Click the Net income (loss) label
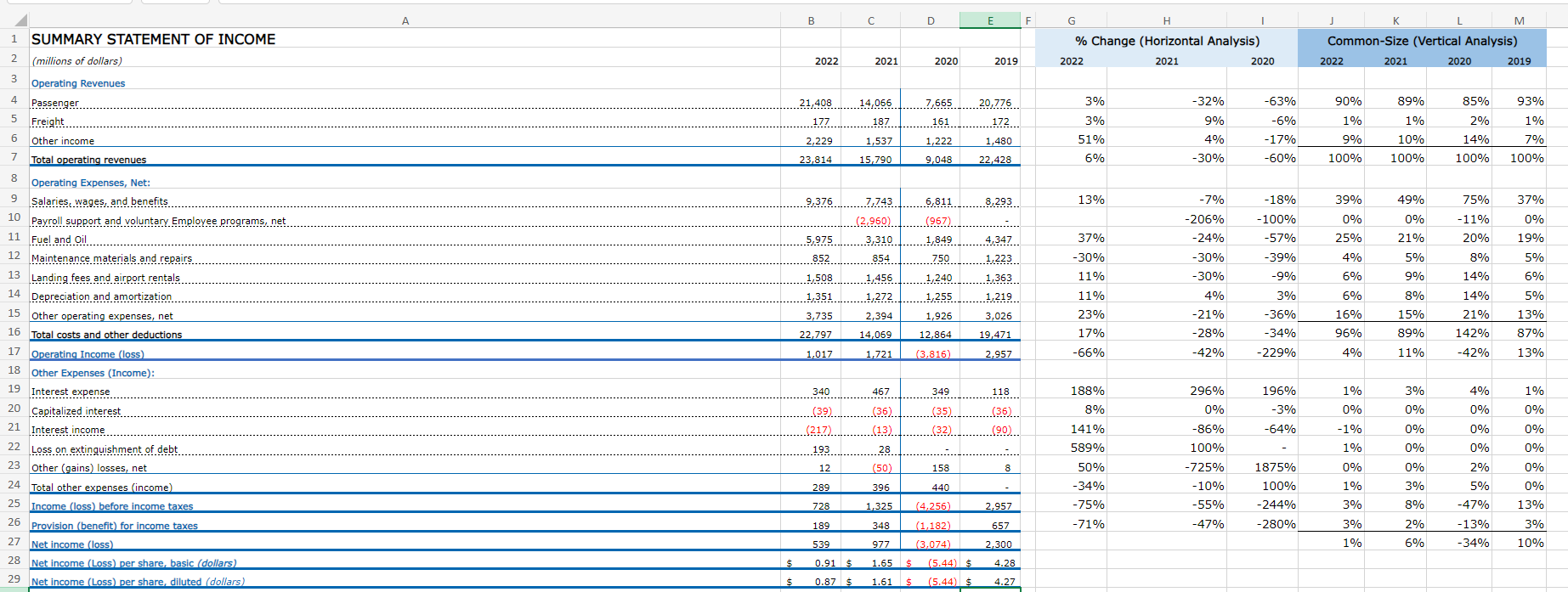This screenshot has width=1568, height=592. pos(72,544)
